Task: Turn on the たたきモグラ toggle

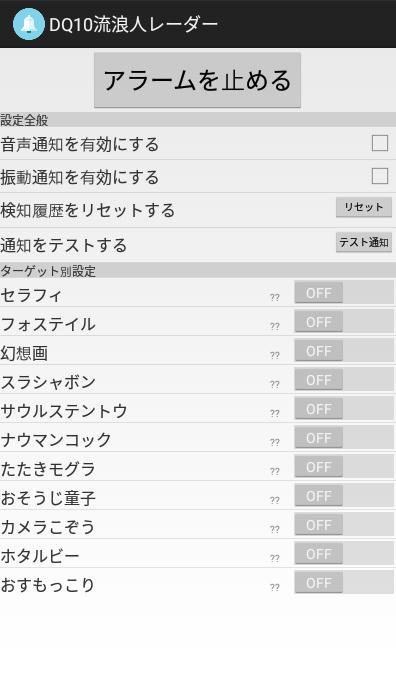Action: (344, 467)
